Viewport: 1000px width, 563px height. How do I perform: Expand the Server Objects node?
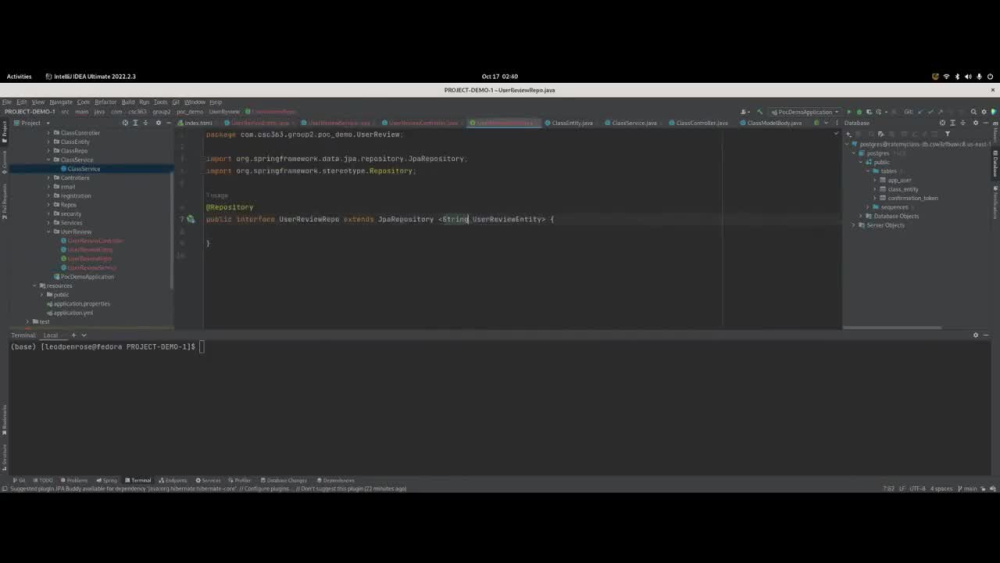coord(854,225)
